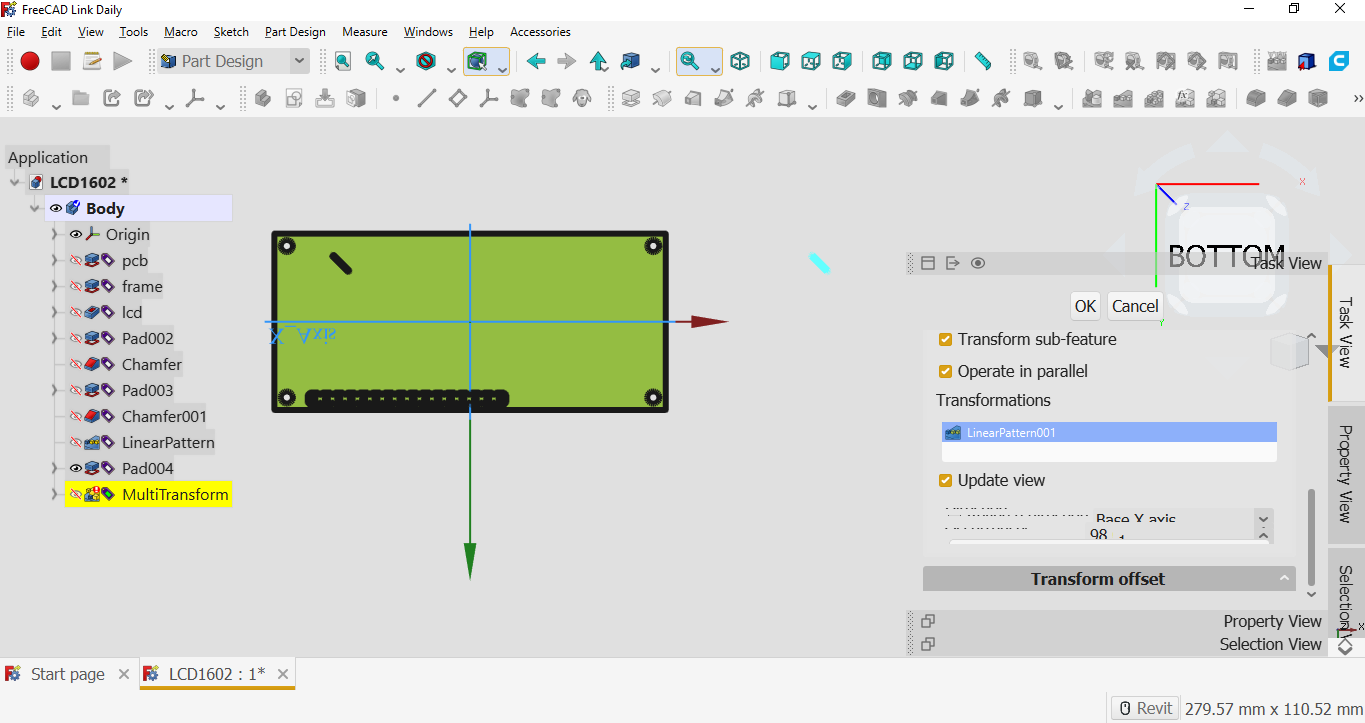
Task: Set the camera to front view
Action: click(x=777, y=61)
